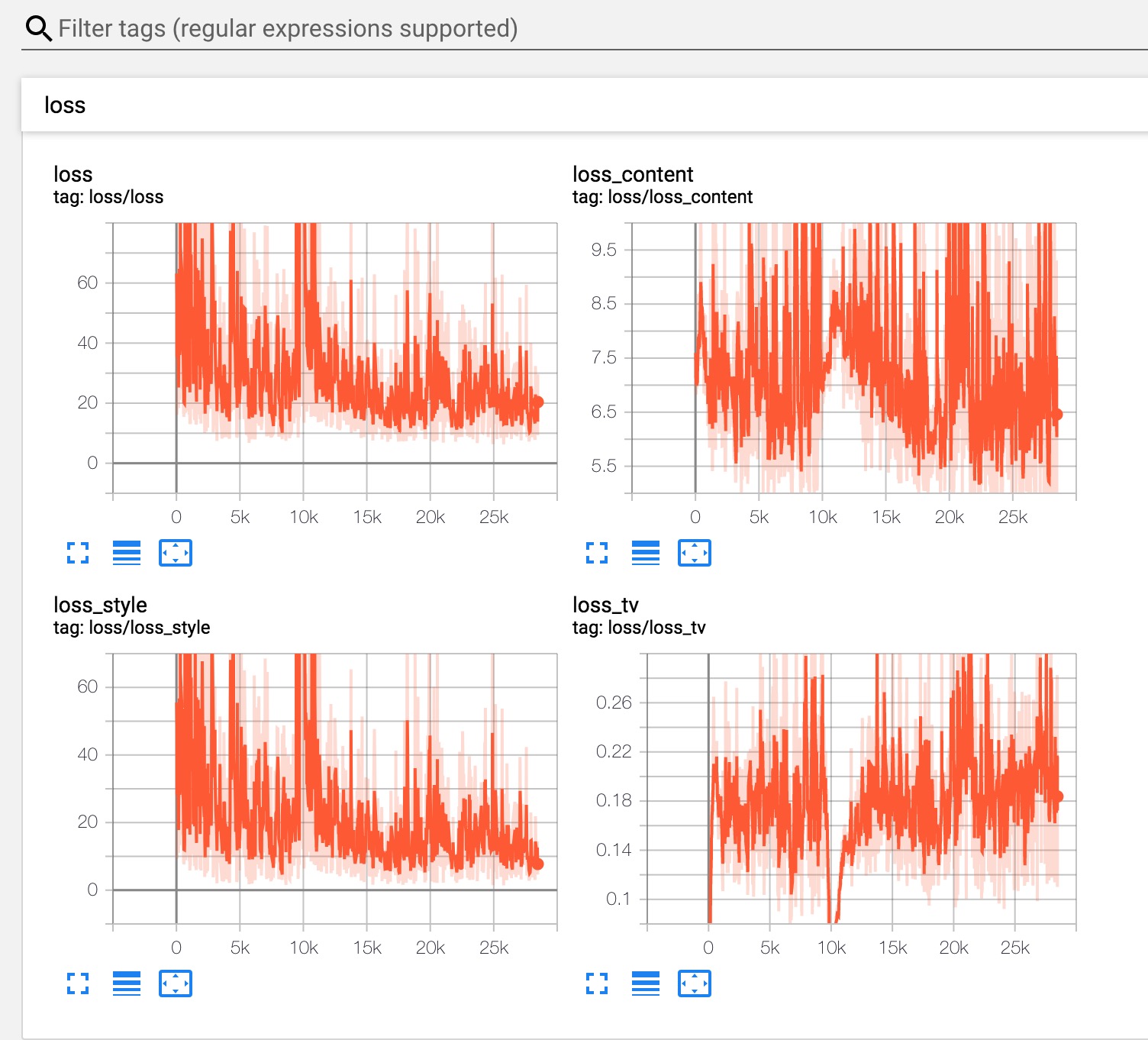Fit domain to data on loss_style chart
This screenshot has width=1148, height=1040.
coord(176,983)
